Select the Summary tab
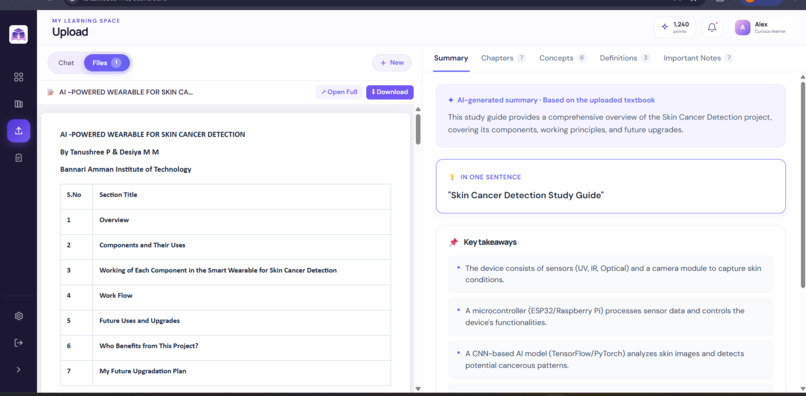Viewport: 806px width, 396px height. (x=451, y=58)
